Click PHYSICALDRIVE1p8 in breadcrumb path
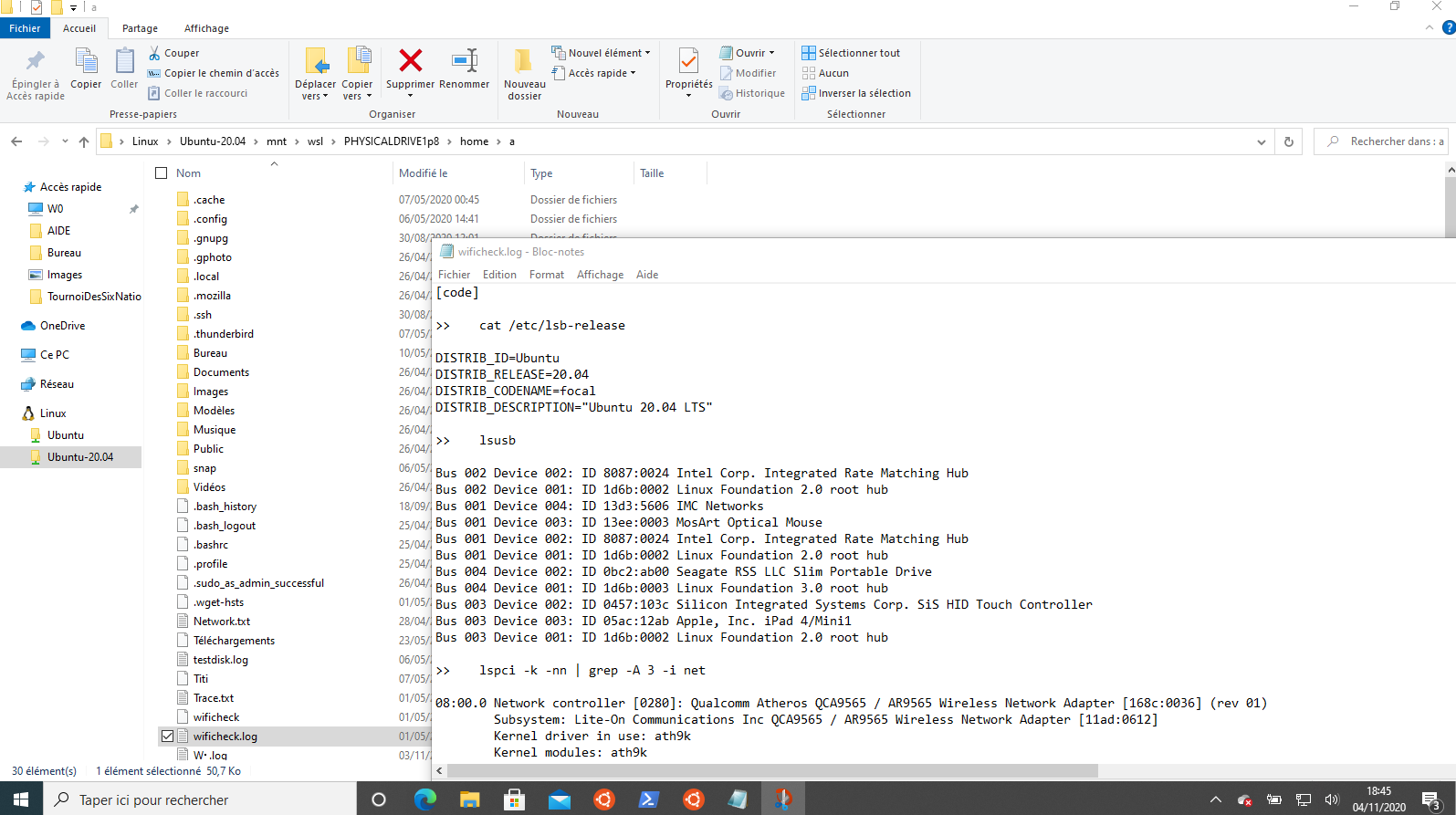Image resolution: width=1456 pixels, height=815 pixels. coord(392,141)
